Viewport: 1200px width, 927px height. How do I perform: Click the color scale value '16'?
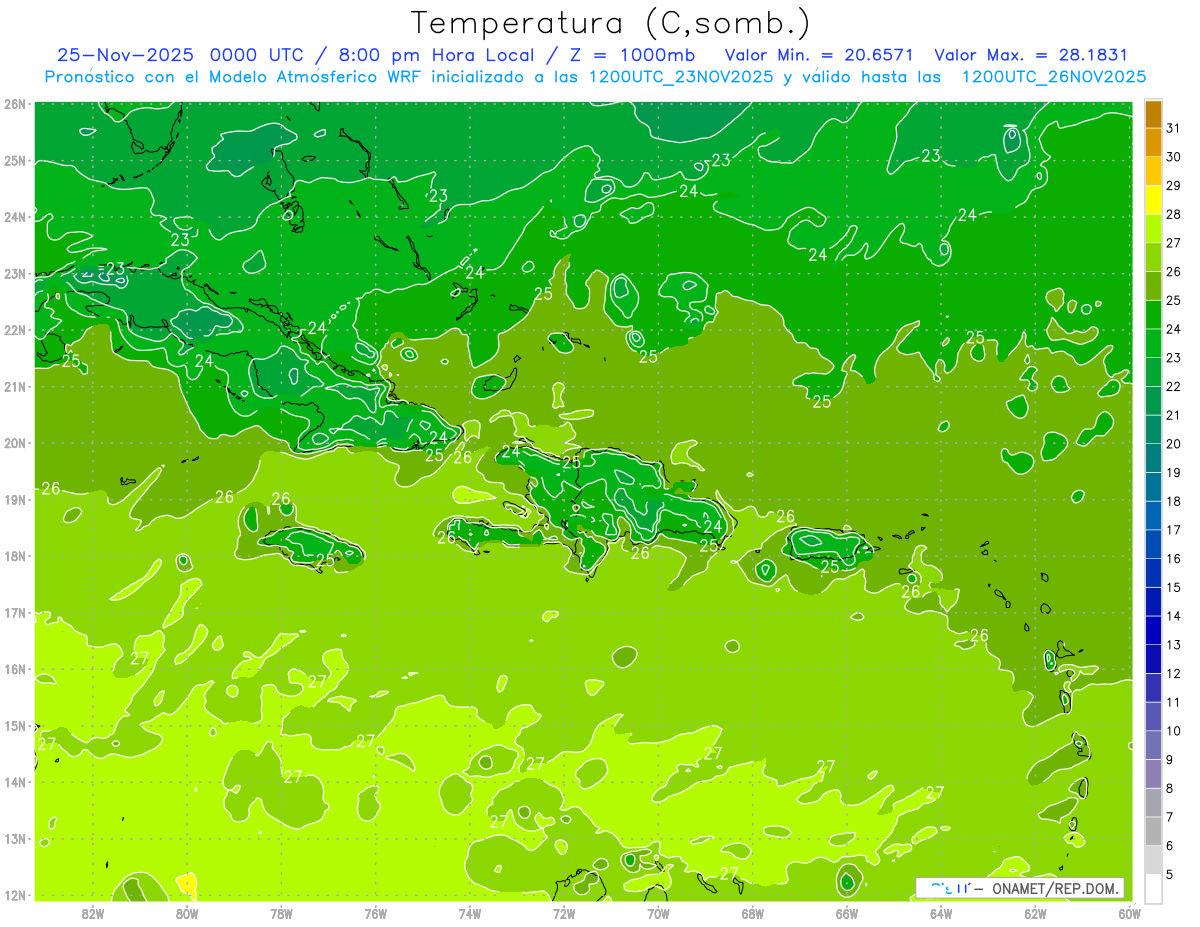click(x=1173, y=558)
